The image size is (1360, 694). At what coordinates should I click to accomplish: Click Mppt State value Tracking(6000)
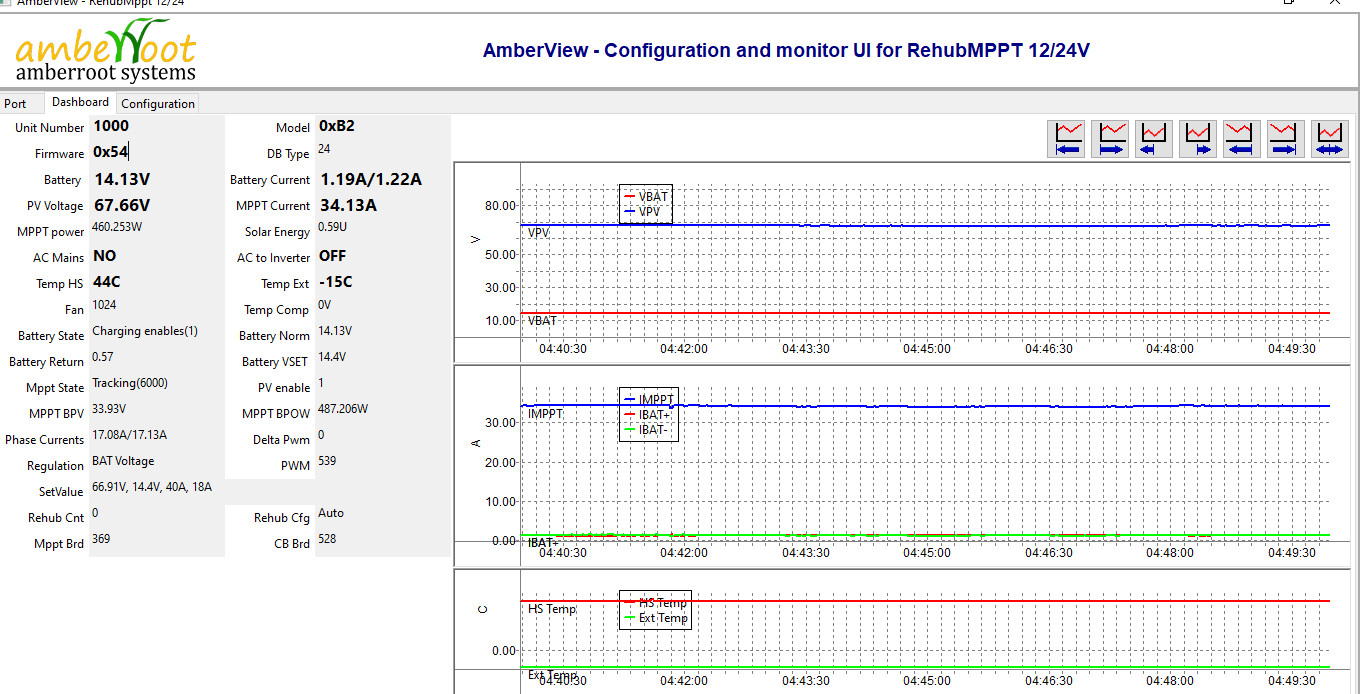tap(130, 383)
